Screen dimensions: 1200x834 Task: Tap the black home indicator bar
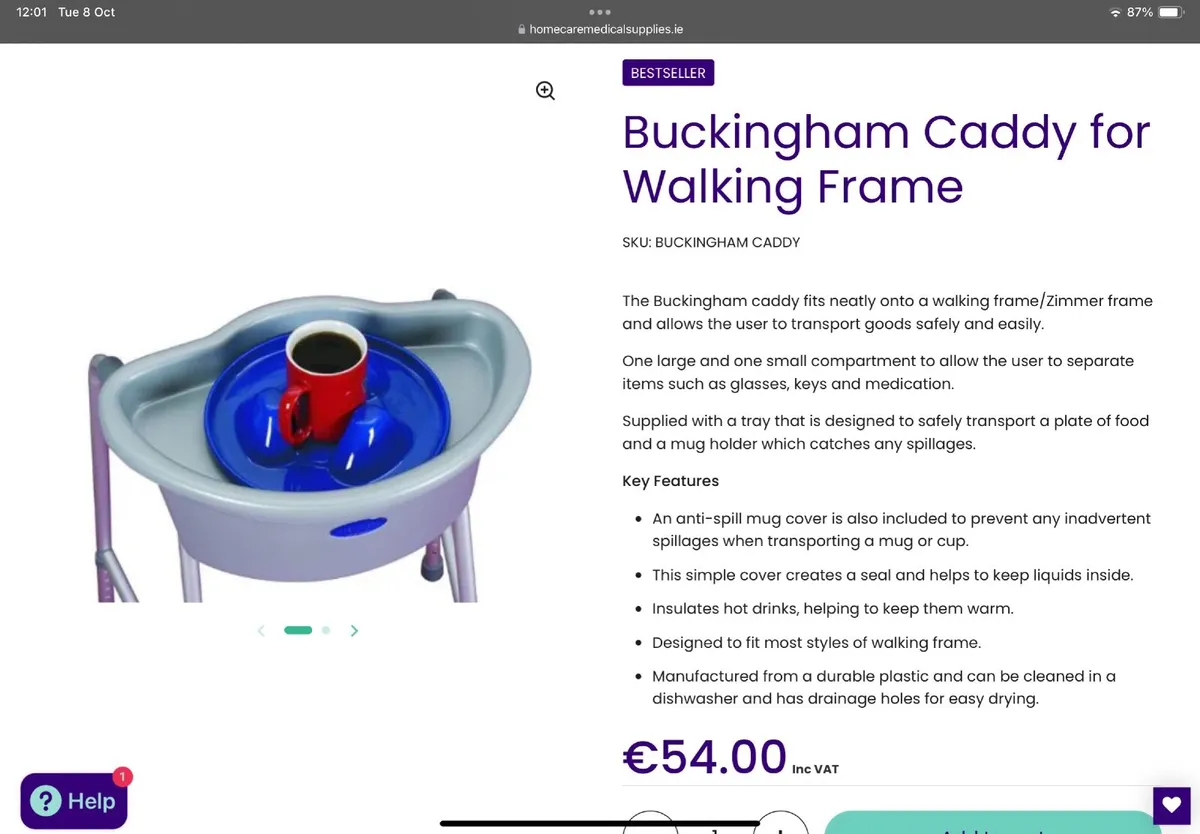click(600, 823)
